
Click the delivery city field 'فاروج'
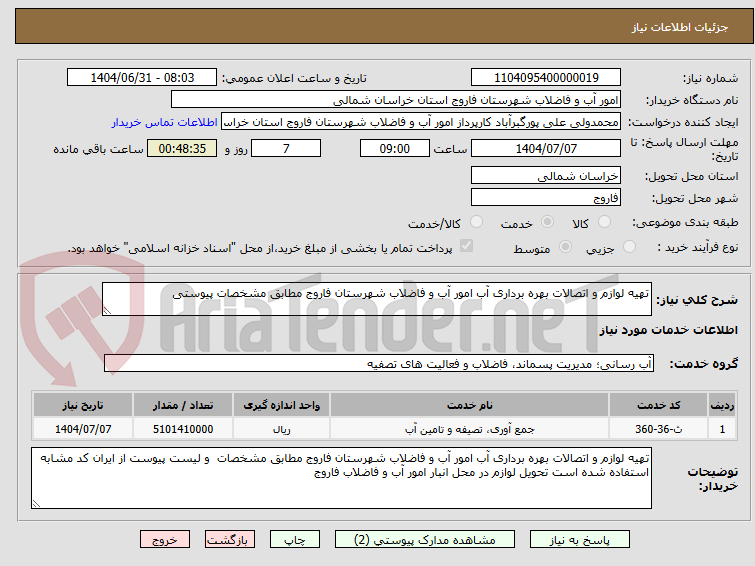tap(546, 197)
